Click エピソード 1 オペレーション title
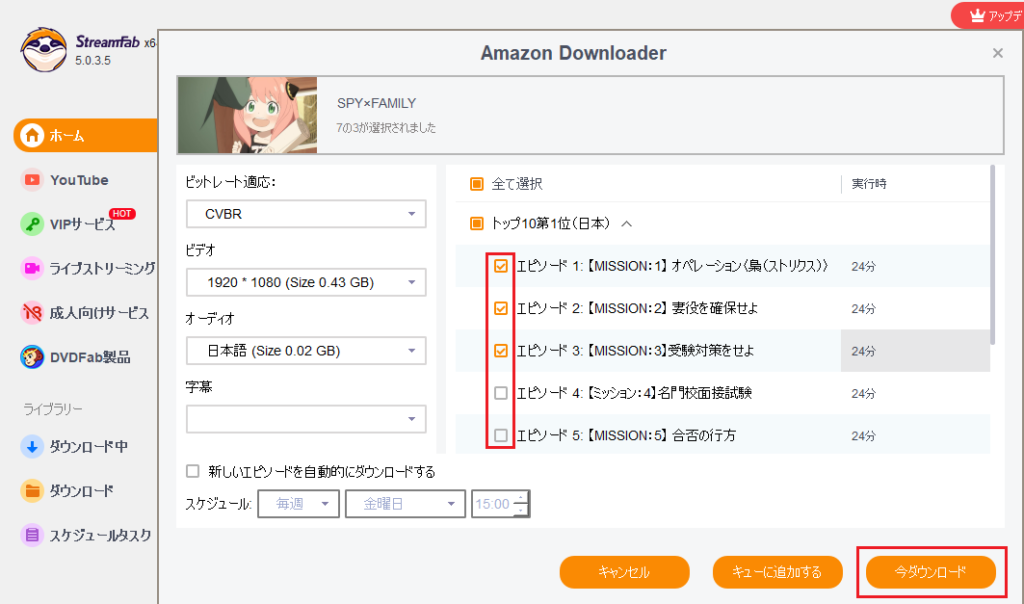The image size is (1024, 604). (673, 266)
